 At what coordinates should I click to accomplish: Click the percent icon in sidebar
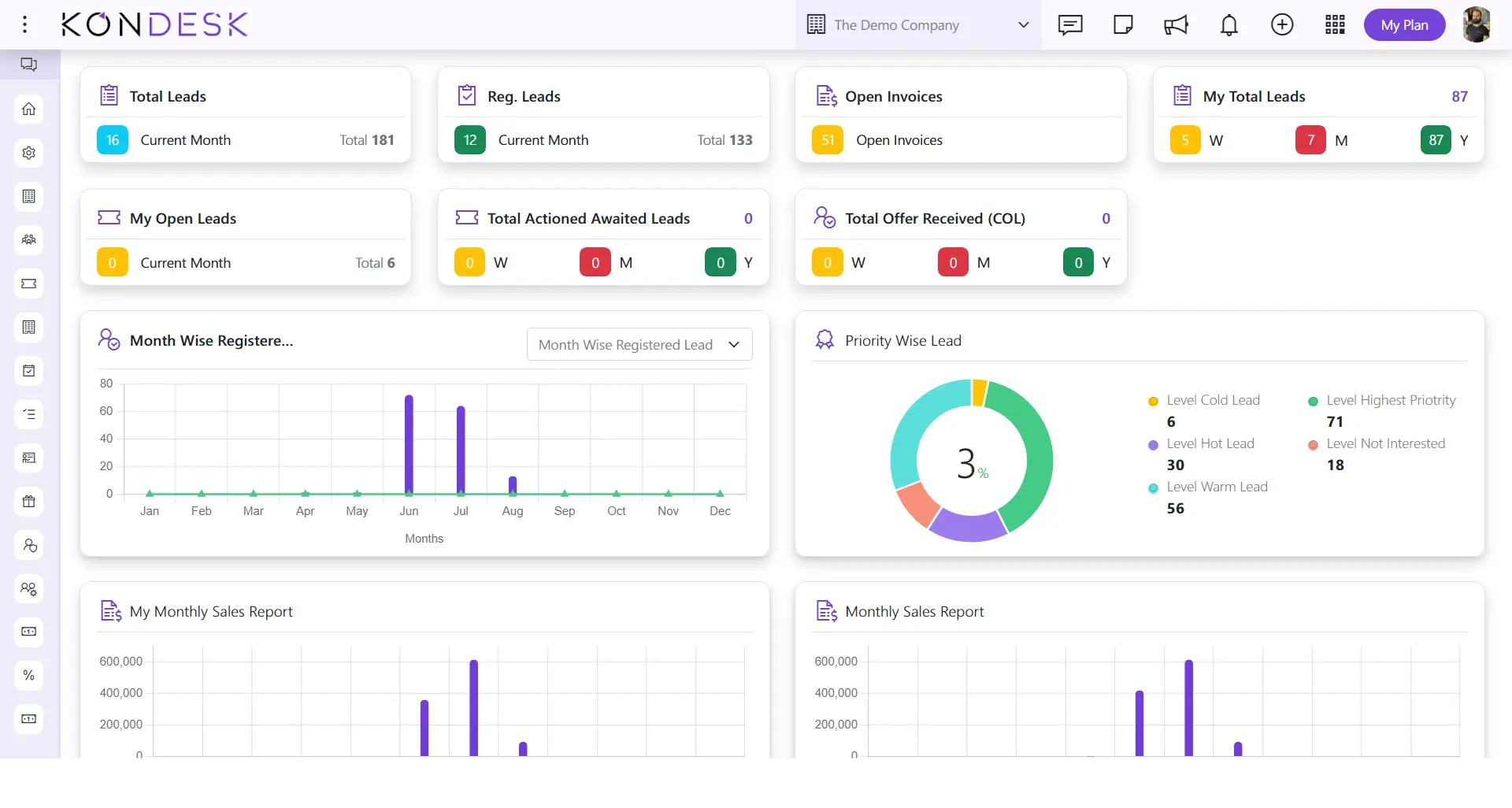(29, 676)
